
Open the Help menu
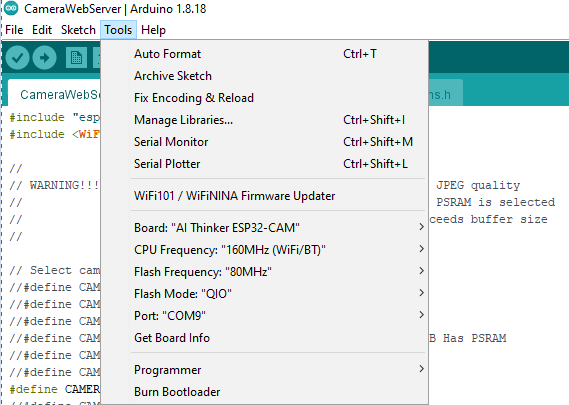pos(153,30)
